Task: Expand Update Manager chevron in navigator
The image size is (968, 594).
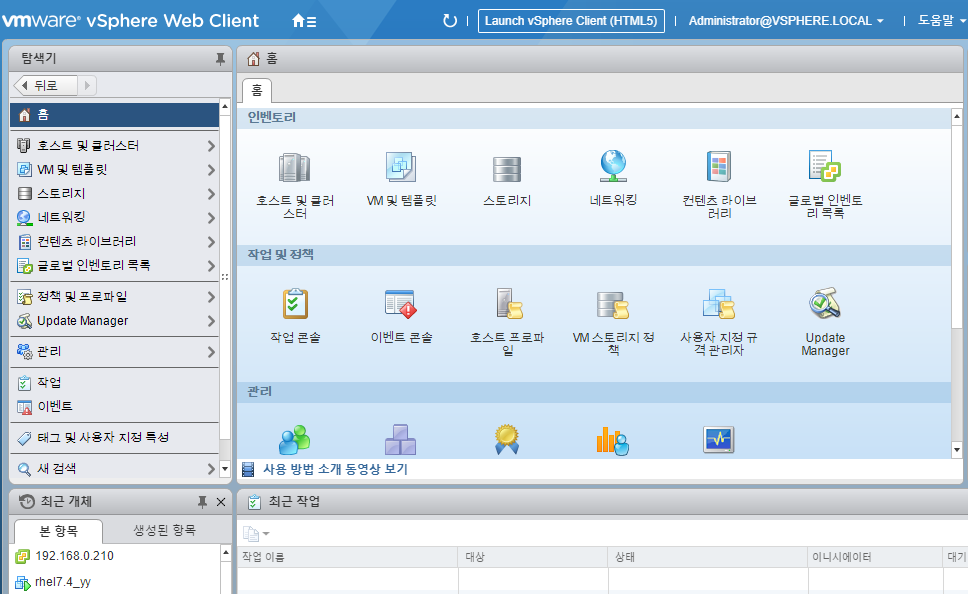Action: (x=211, y=321)
